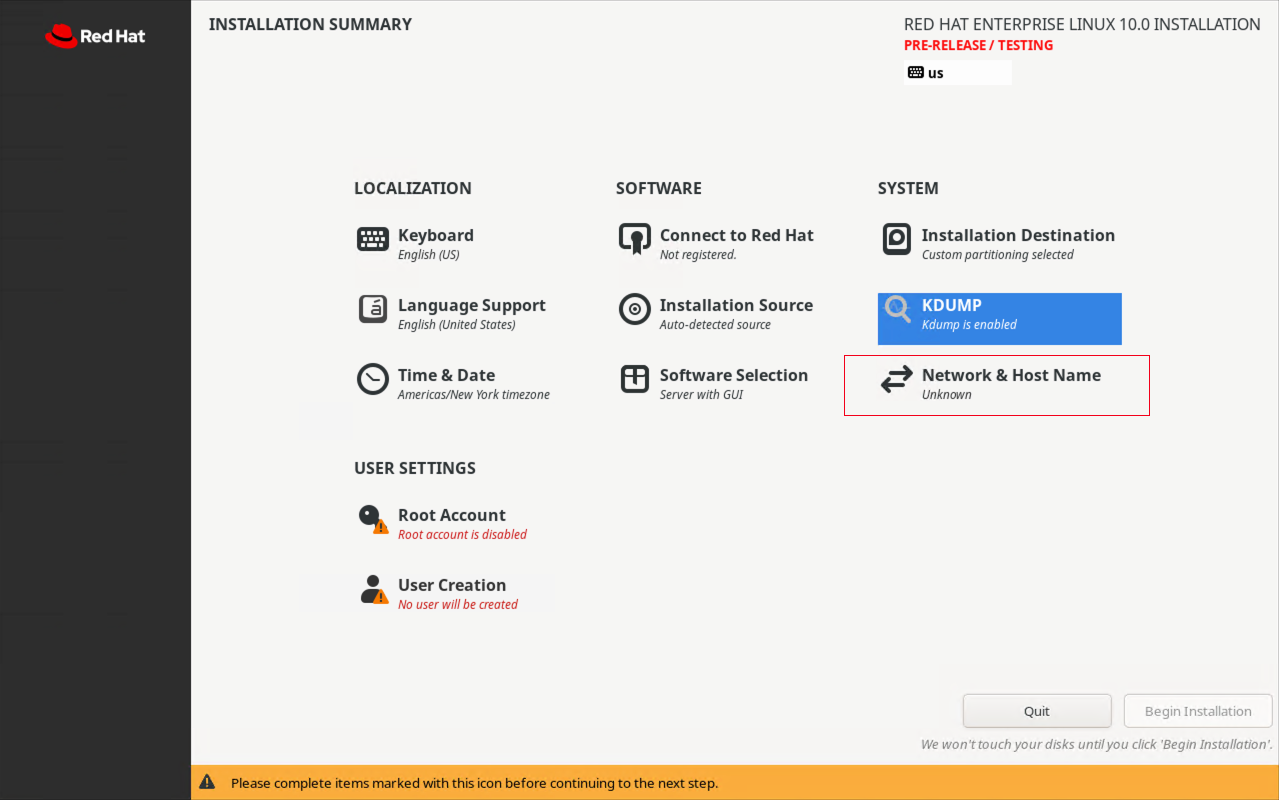Open Installation Destination label
The height and width of the screenshot is (800, 1279).
tap(1018, 235)
